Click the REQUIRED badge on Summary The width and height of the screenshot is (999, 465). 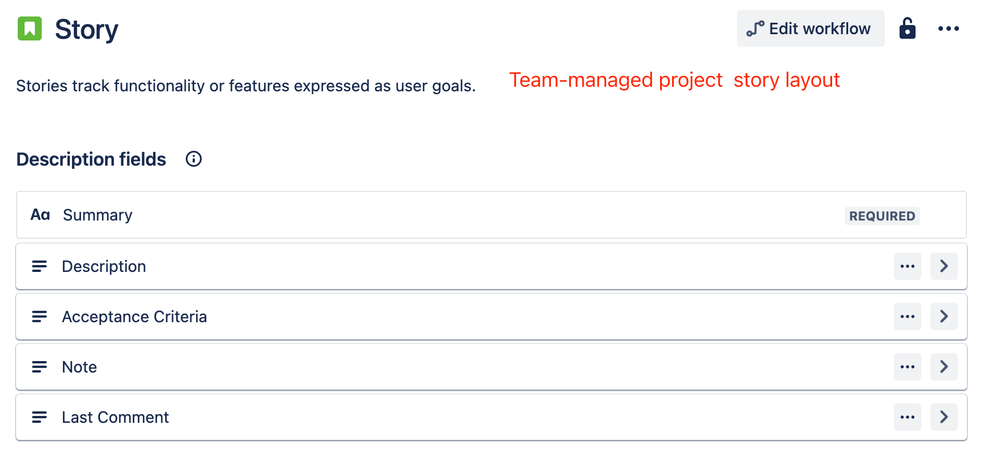click(882, 216)
